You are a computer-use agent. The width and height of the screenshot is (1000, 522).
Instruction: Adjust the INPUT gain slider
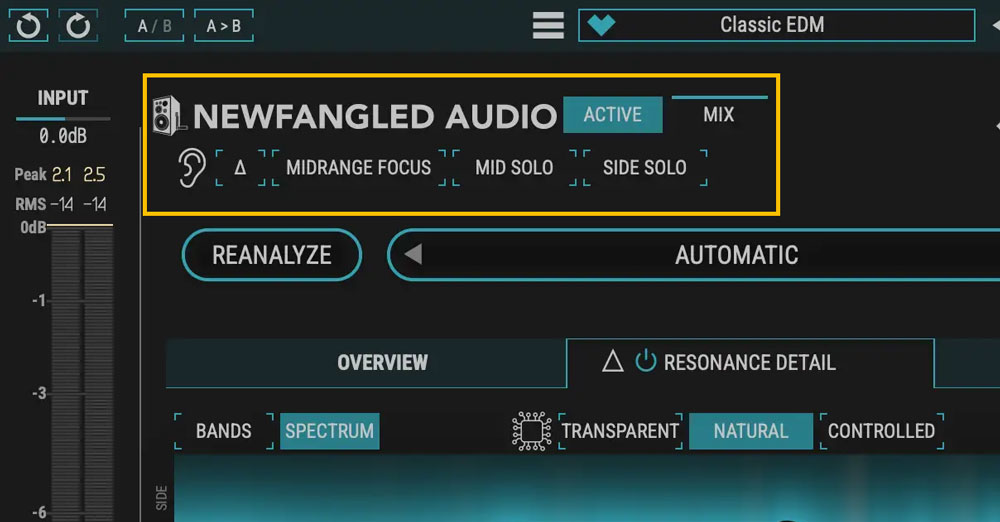(62, 119)
